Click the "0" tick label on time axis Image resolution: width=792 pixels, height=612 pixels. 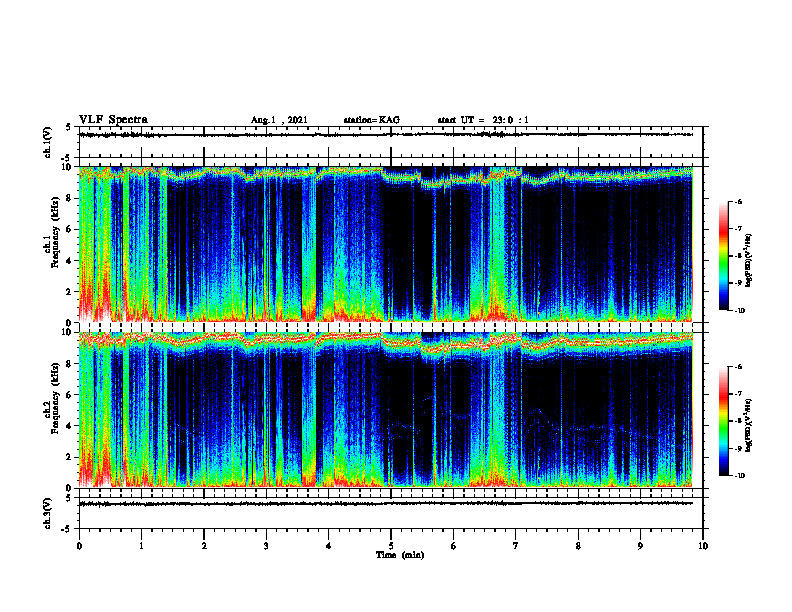[x=79, y=546]
